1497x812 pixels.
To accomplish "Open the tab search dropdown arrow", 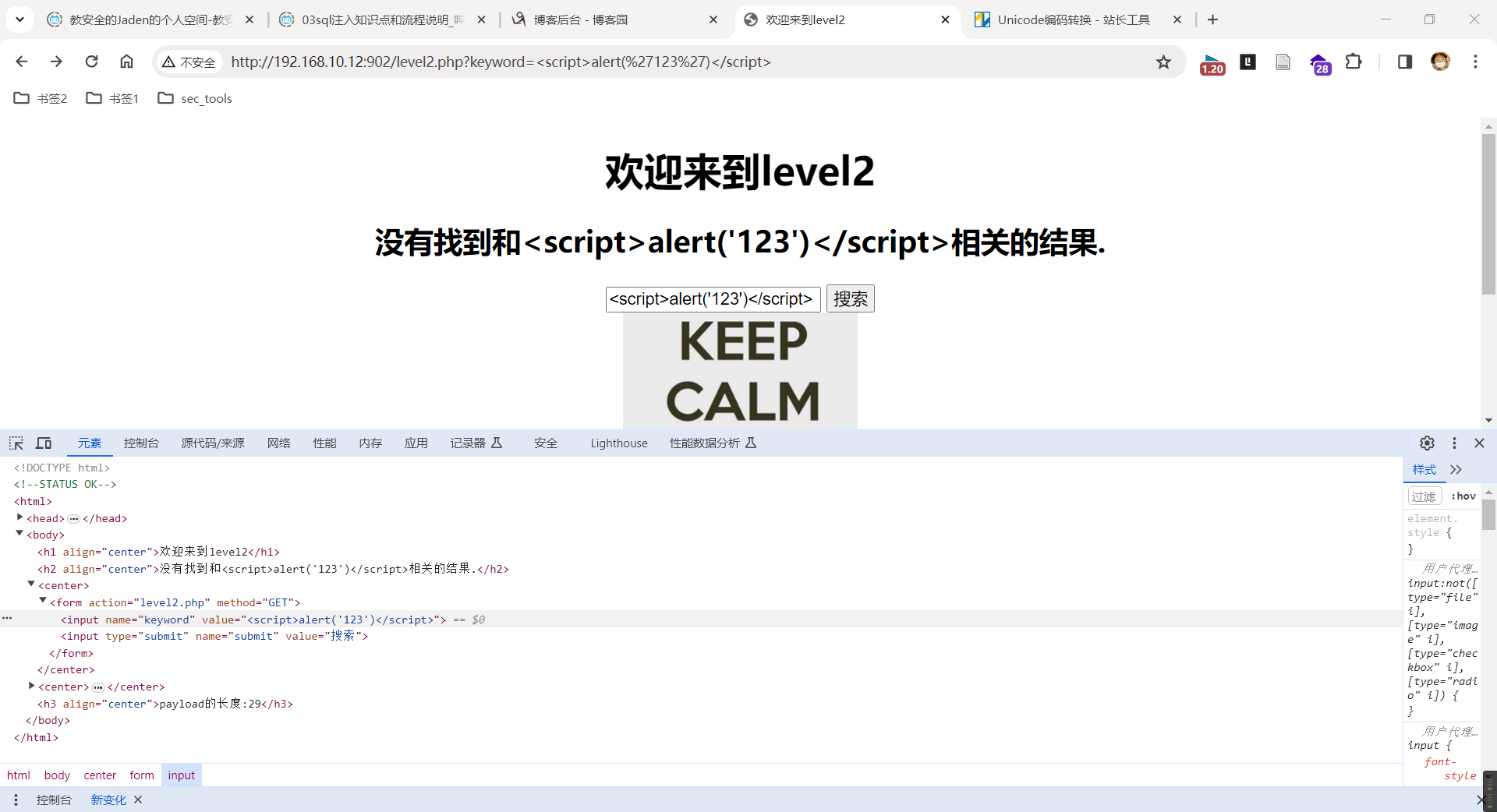I will pos(19,19).
